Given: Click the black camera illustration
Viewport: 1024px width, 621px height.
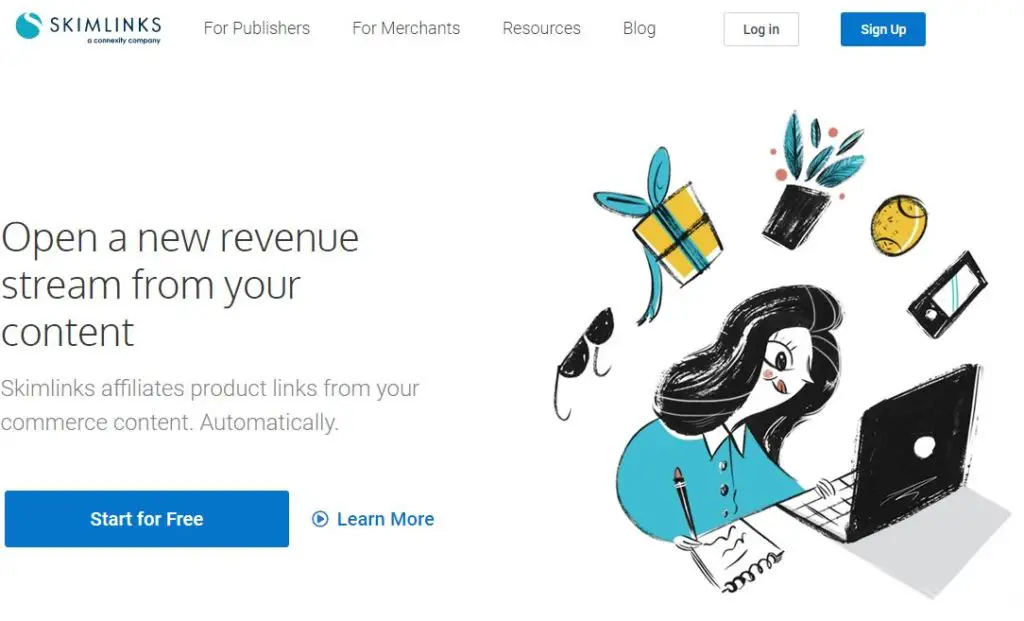Looking at the screenshot, I should pyautogui.click(x=948, y=295).
